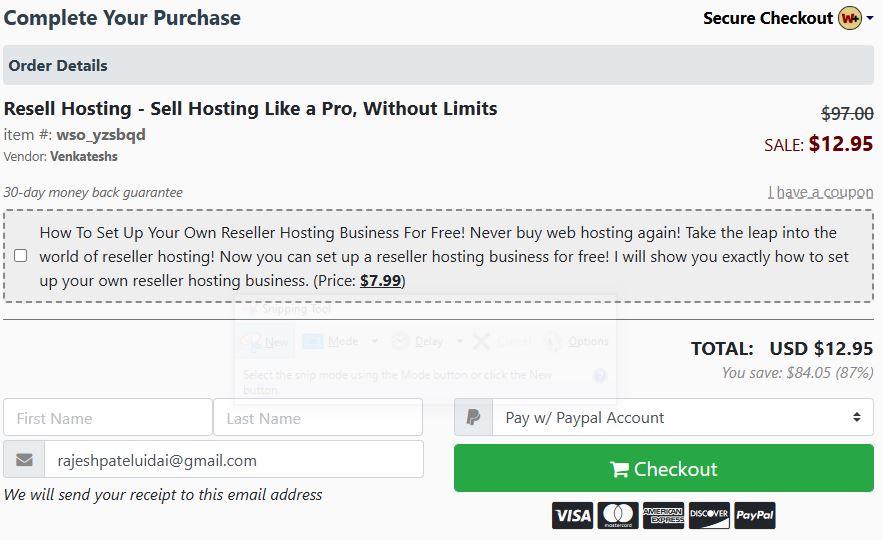Click the PayPal icon beside payment selector
This screenshot has height=540, width=882.
click(x=474, y=418)
